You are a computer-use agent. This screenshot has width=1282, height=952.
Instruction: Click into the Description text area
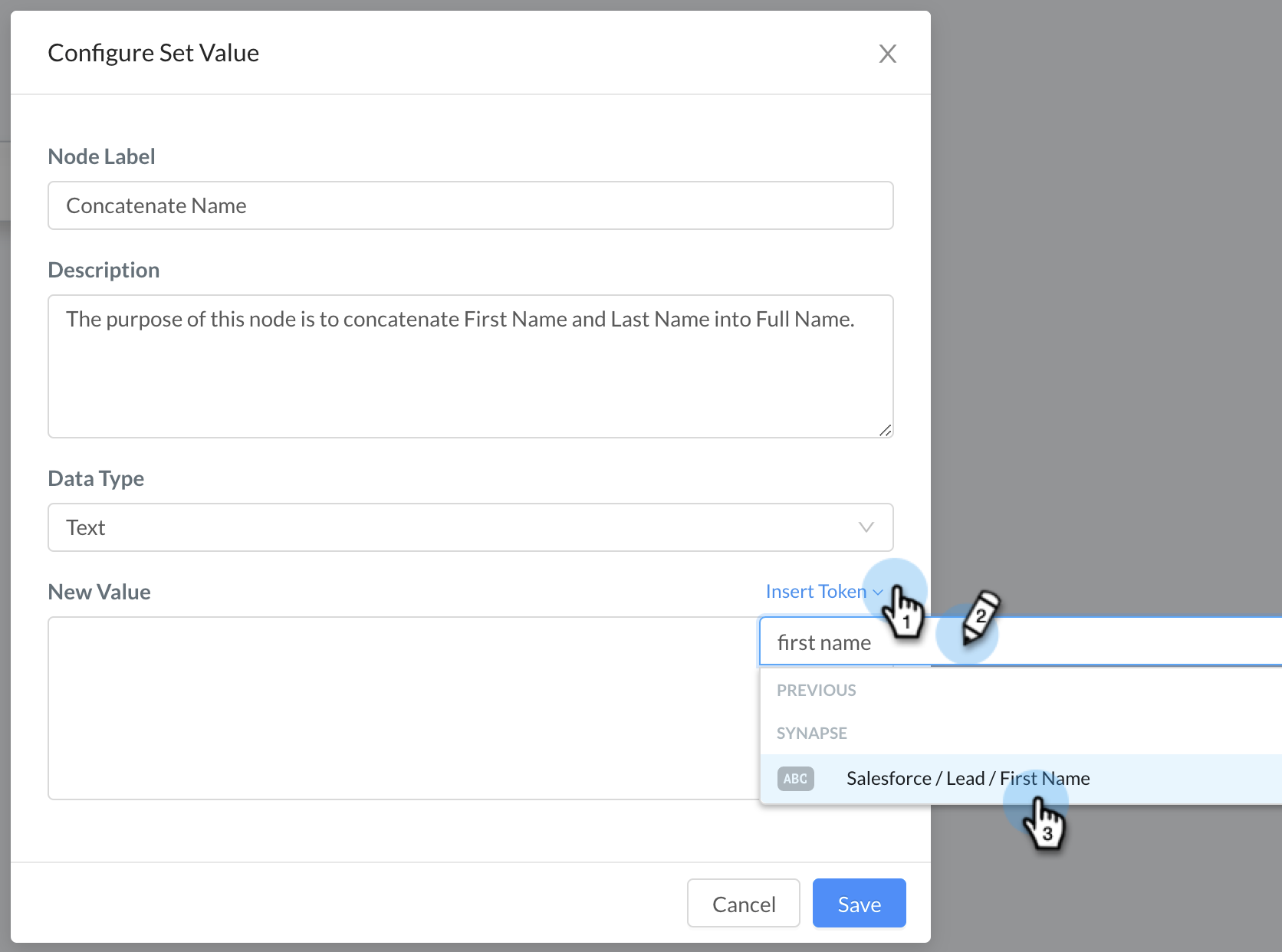click(x=471, y=366)
